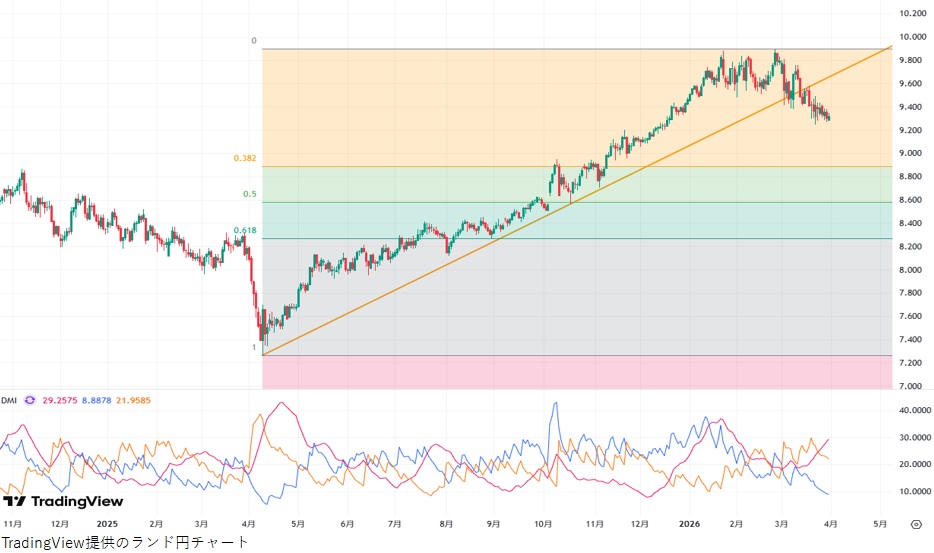The width and height of the screenshot is (934, 553).
Task: Open the settings icon at the time axis corner
Action: click(x=915, y=523)
